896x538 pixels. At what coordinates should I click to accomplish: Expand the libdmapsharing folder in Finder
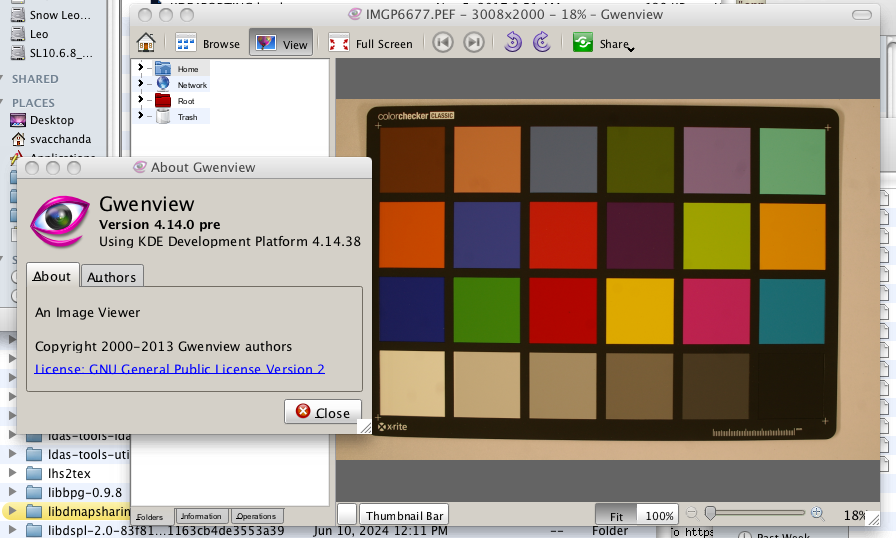12,511
